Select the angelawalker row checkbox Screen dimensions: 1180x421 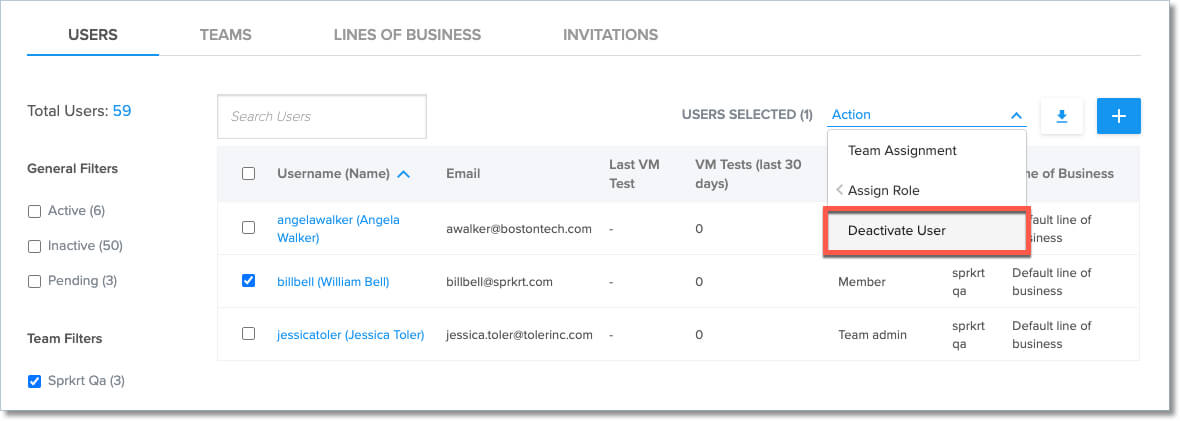(249, 228)
